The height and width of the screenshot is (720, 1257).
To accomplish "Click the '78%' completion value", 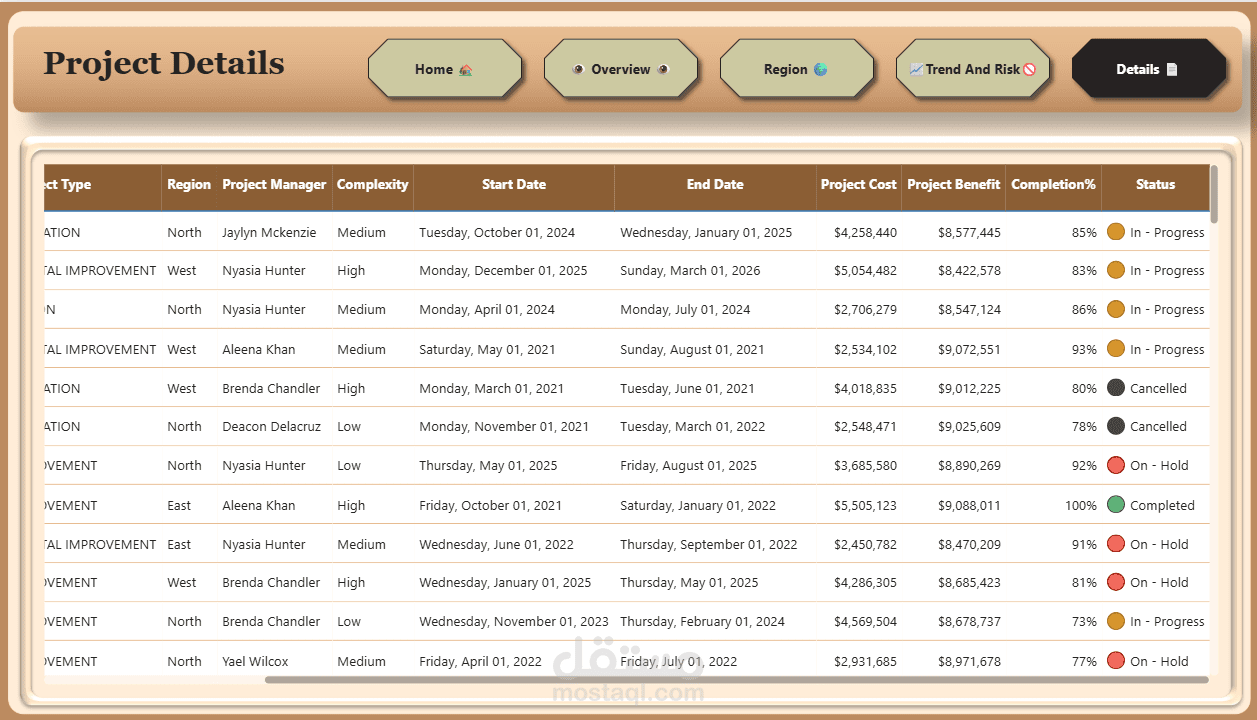I will 1084,426.
